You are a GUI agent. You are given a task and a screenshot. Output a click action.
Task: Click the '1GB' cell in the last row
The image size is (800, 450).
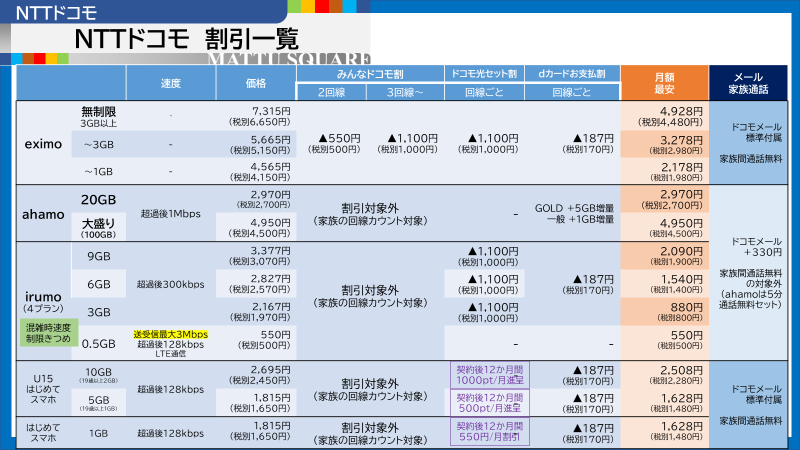[98, 433]
